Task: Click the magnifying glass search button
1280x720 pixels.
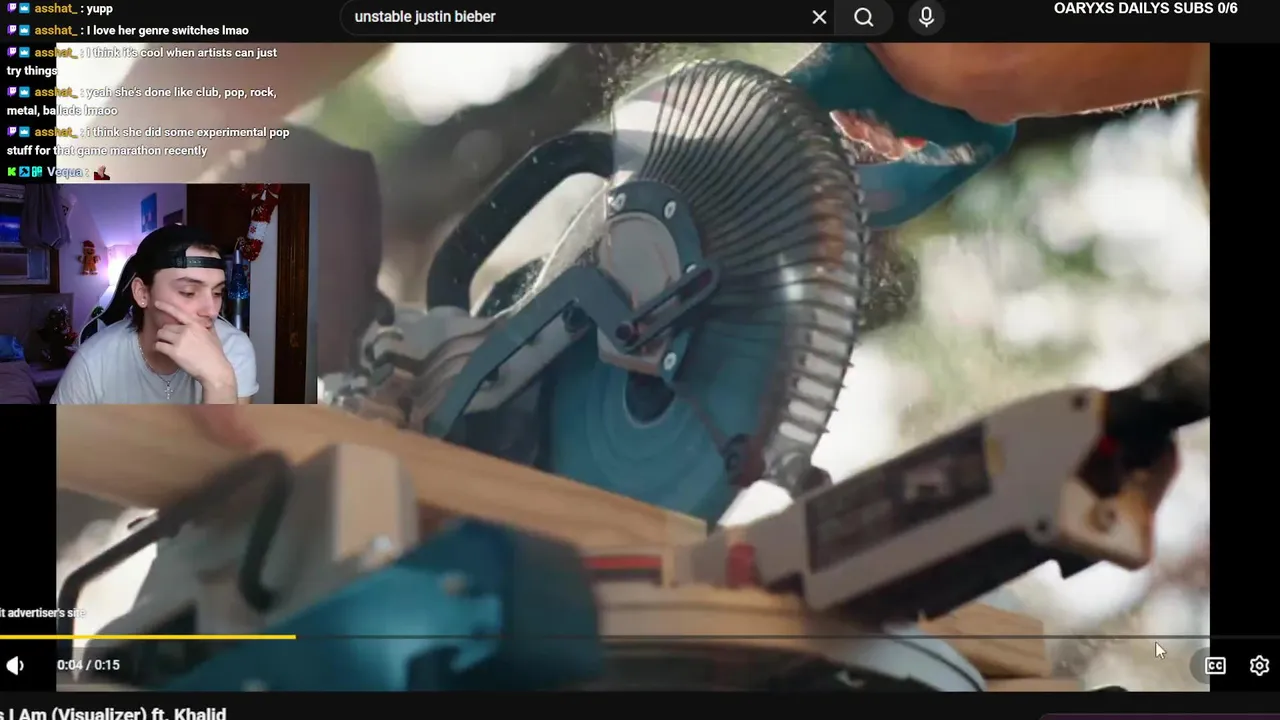Action: click(864, 17)
